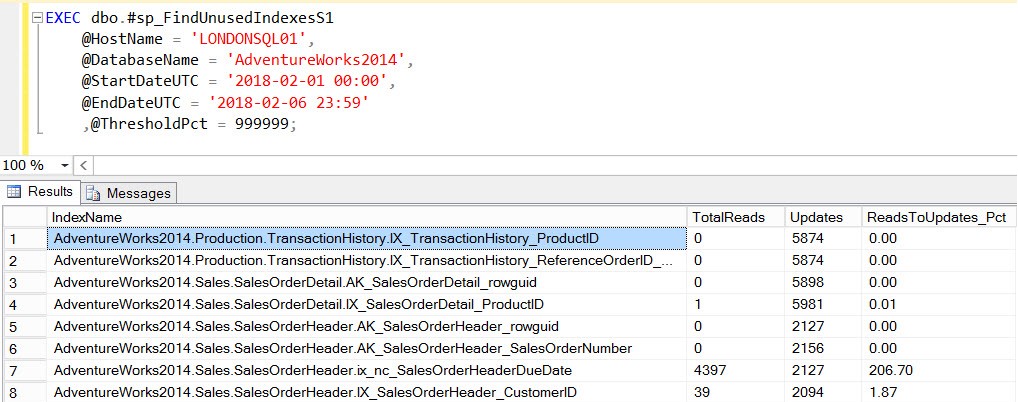Select the IX_SalesOrderHeader_CustomerID index cell
The image size is (1018, 402).
[x=367, y=393]
